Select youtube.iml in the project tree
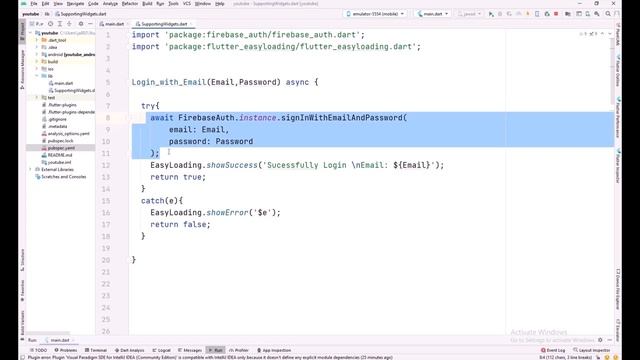The width and height of the screenshot is (640, 360). point(57,162)
